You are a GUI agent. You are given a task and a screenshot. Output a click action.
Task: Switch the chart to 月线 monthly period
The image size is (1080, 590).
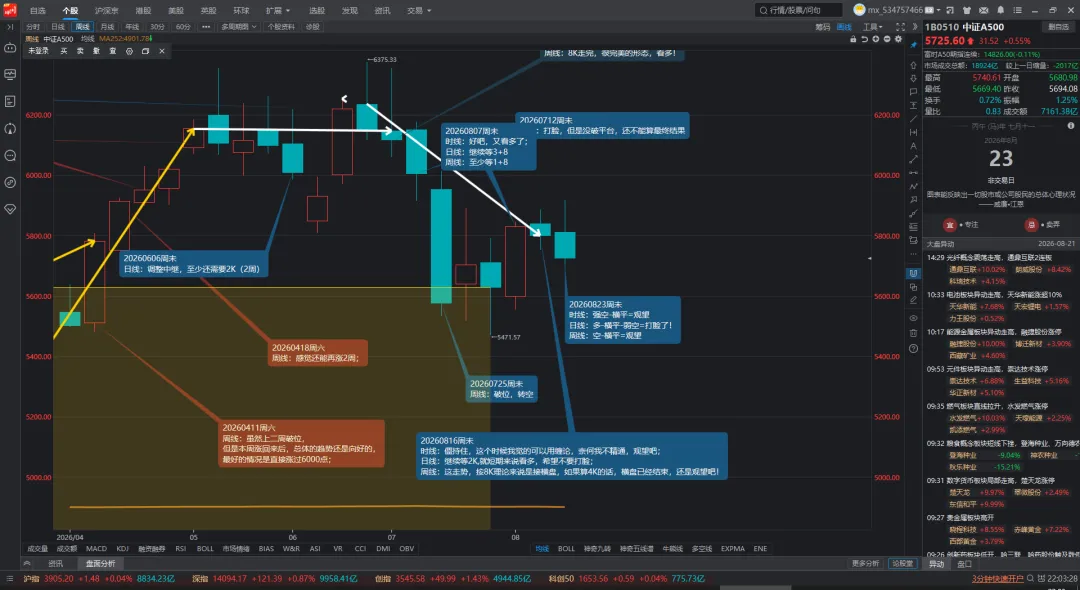(107, 27)
